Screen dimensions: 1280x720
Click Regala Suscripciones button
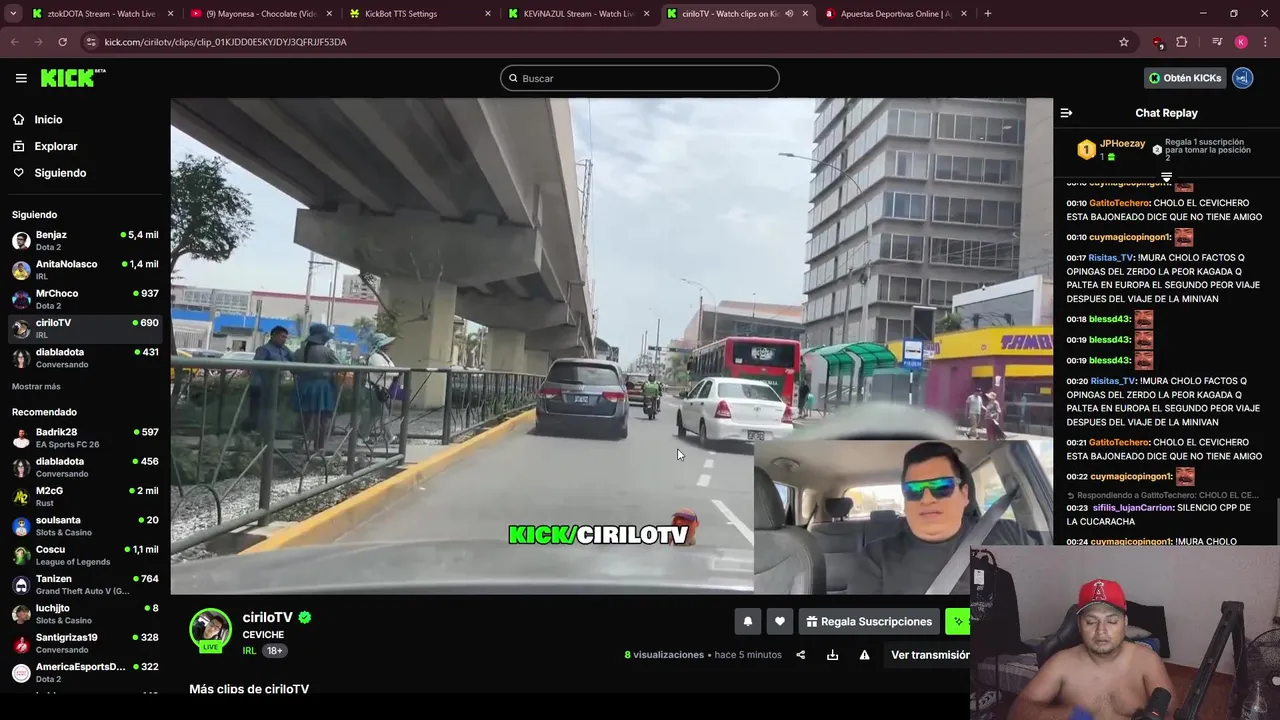[x=869, y=621]
